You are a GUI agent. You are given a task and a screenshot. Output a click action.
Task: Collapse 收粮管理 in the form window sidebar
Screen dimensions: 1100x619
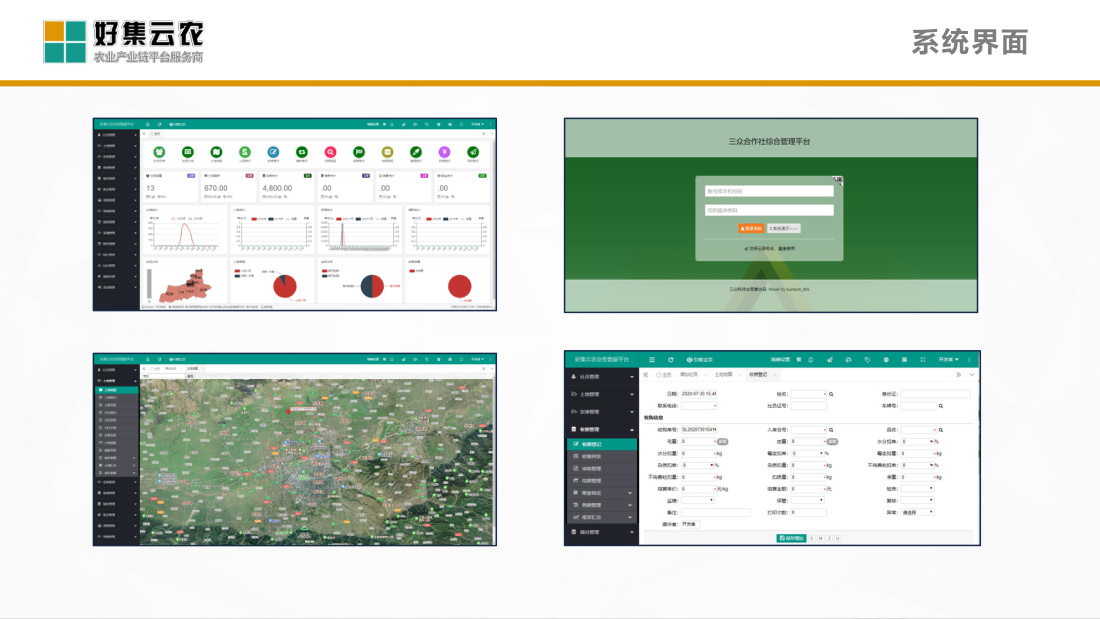(x=603, y=430)
